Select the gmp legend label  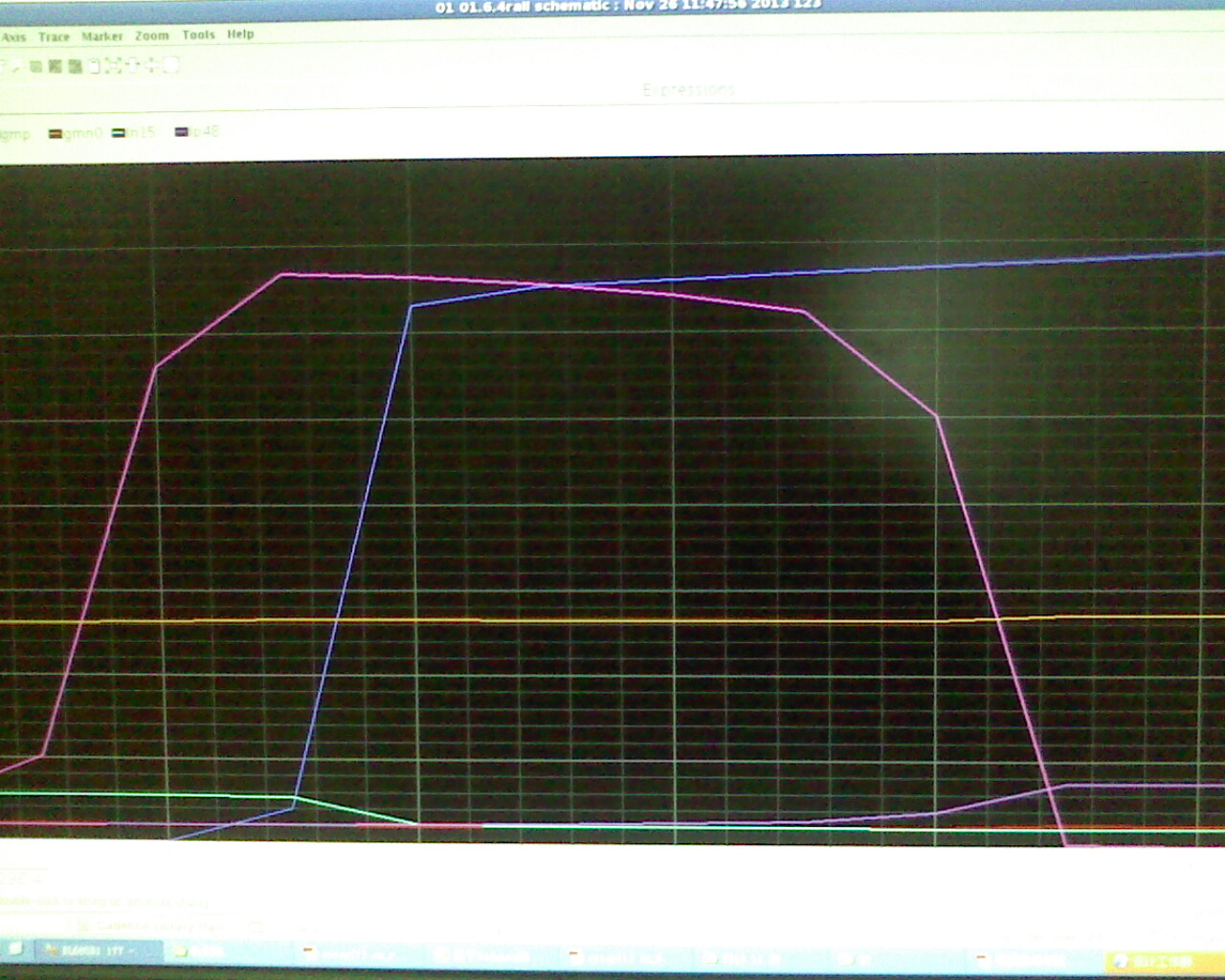tap(15, 134)
